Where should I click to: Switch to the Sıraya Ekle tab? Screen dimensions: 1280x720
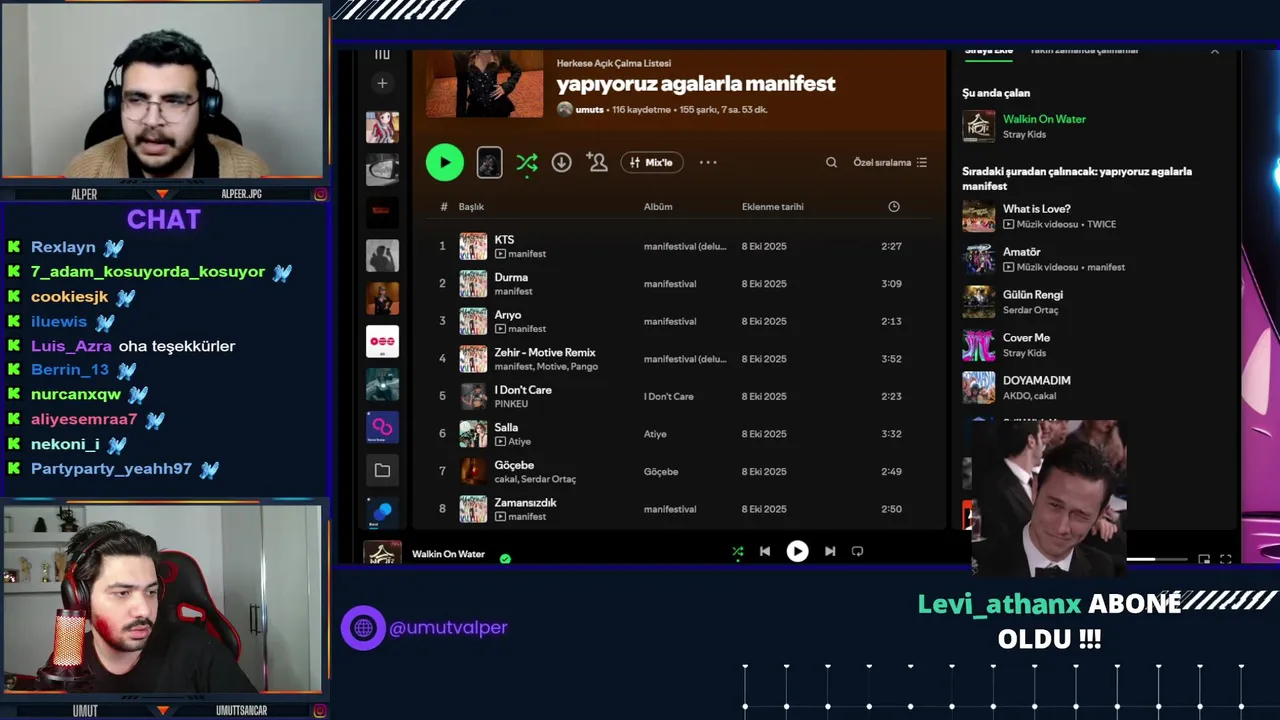[989, 50]
